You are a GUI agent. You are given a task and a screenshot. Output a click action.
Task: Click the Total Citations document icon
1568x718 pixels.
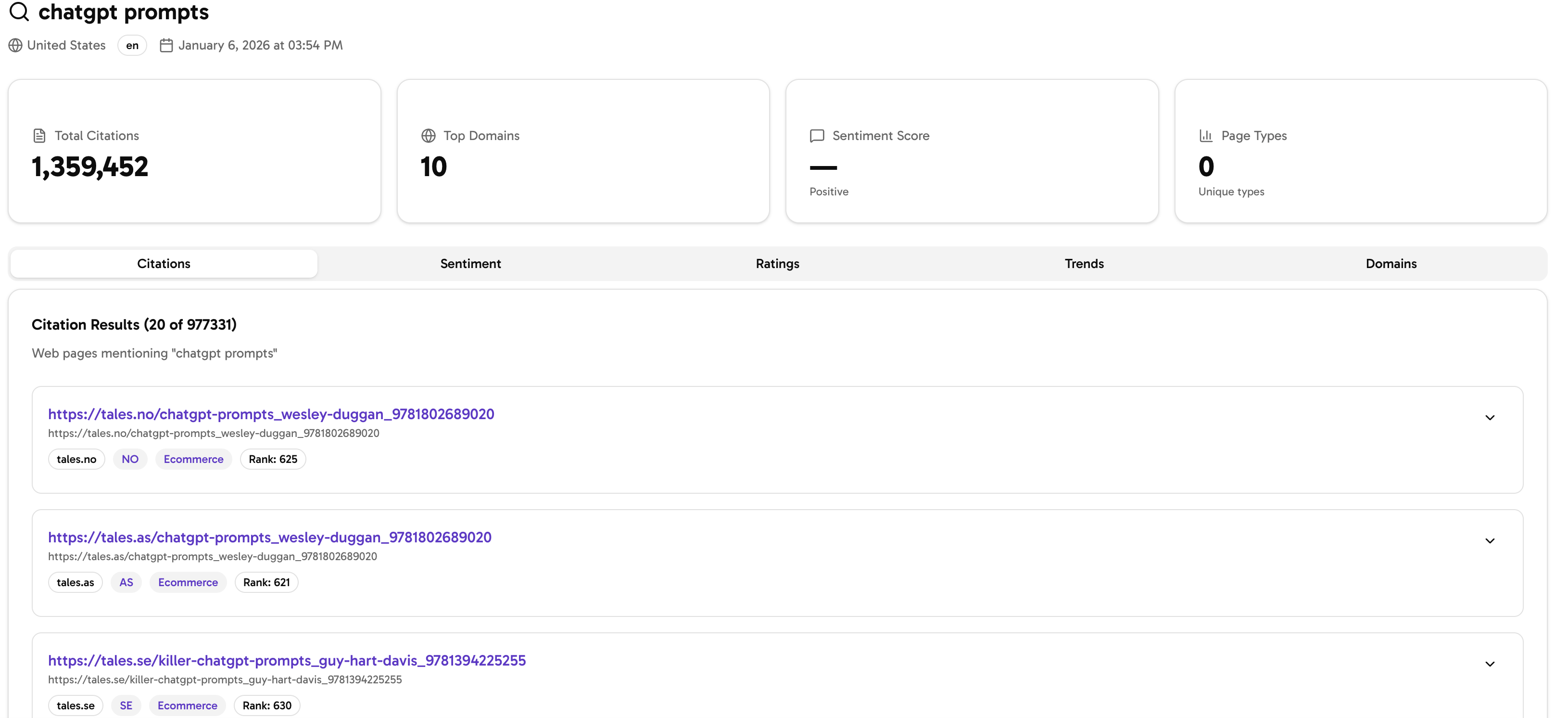click(39, 135)
